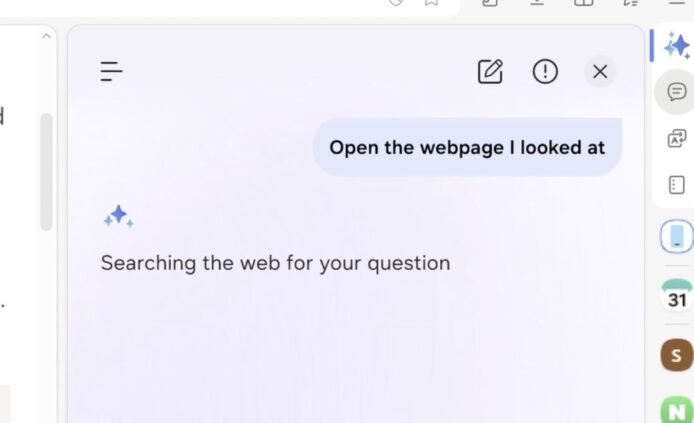Screen dimensions: 694x423
Task: Open the calendar 31 sidebar icon
Action: point(677,296)
